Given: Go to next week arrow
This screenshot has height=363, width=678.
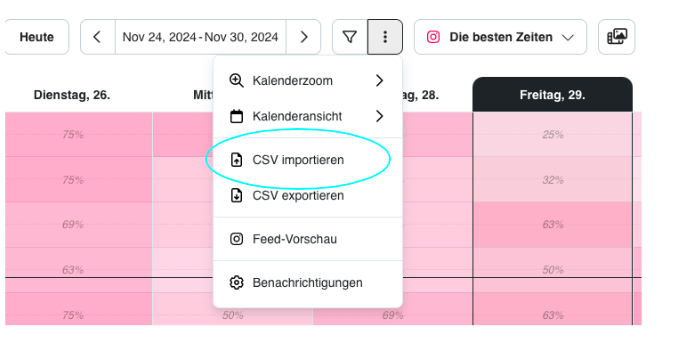Looking at the screenshot, I should (304, 37).
